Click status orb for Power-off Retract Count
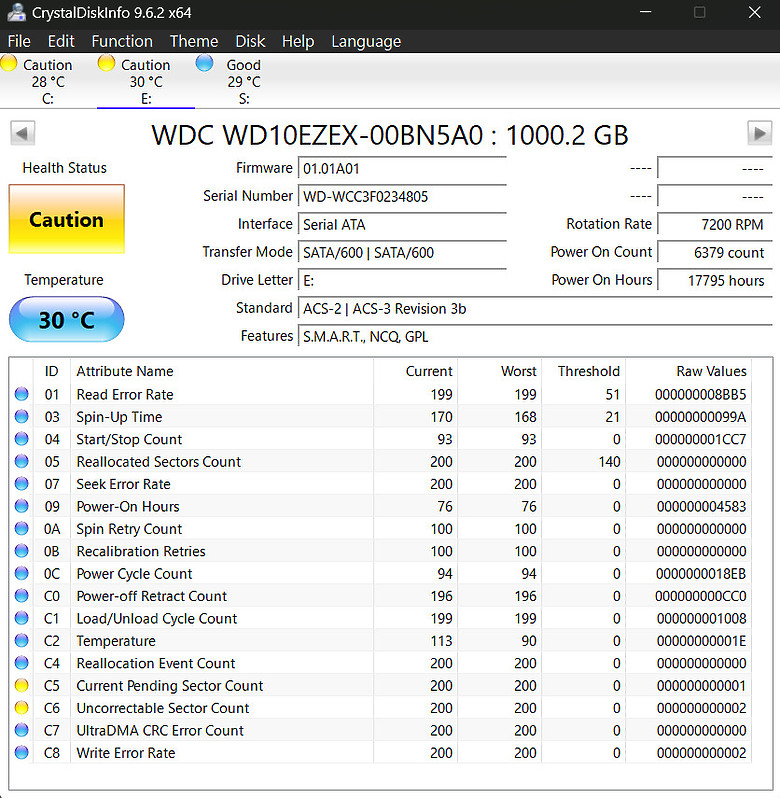The image size is (780, 798). click(x=21, y=595)
